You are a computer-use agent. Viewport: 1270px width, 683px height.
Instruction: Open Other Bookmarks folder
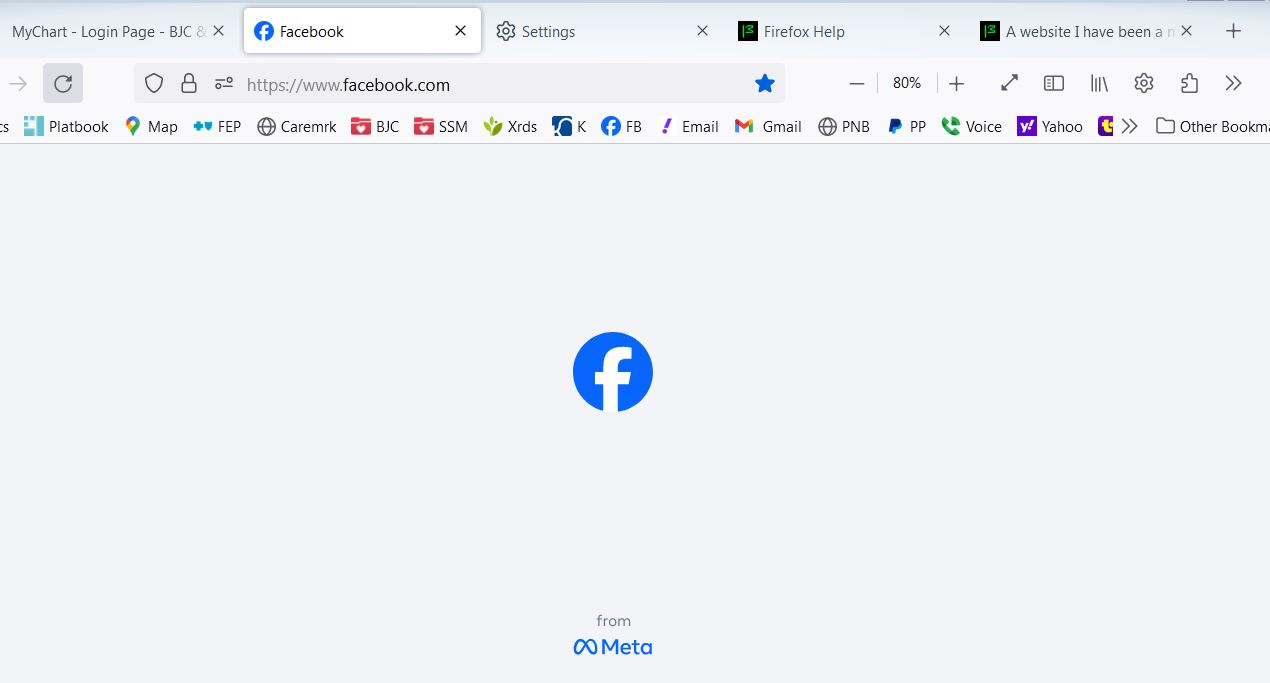click(1211, 126)
